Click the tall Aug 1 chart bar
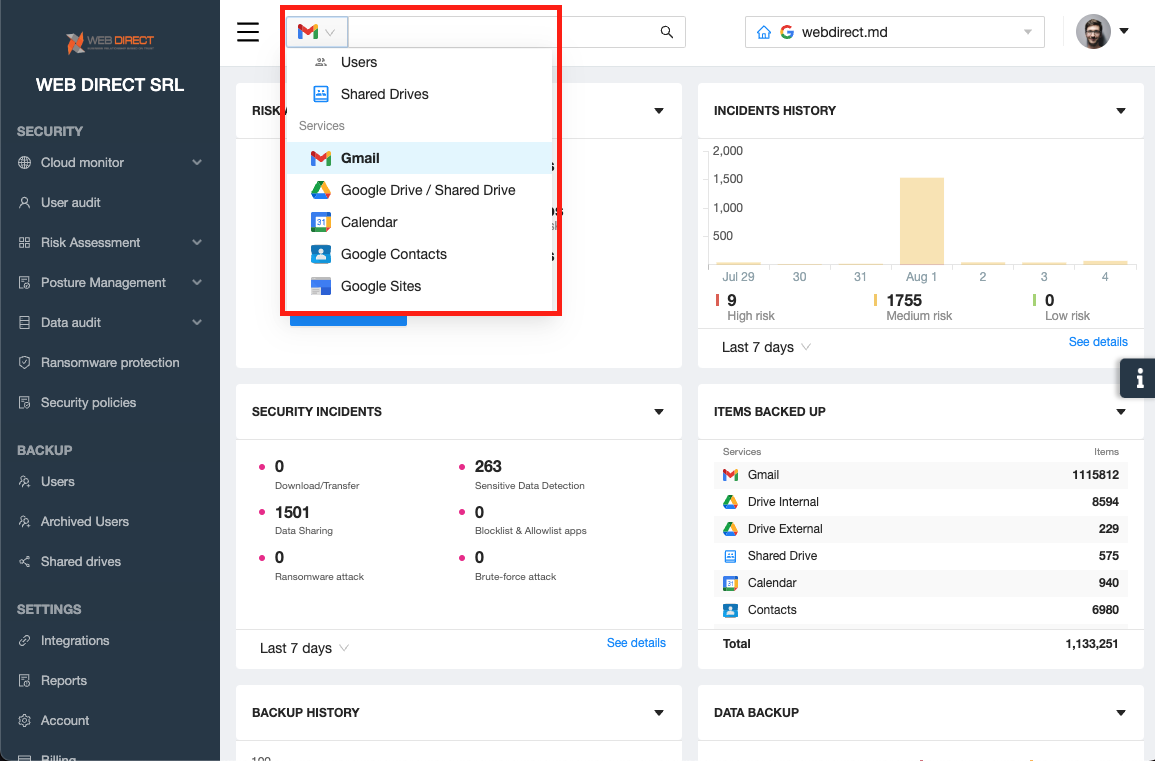The image size is (1155, 761). pyautogui.click(x=921, y=221)
